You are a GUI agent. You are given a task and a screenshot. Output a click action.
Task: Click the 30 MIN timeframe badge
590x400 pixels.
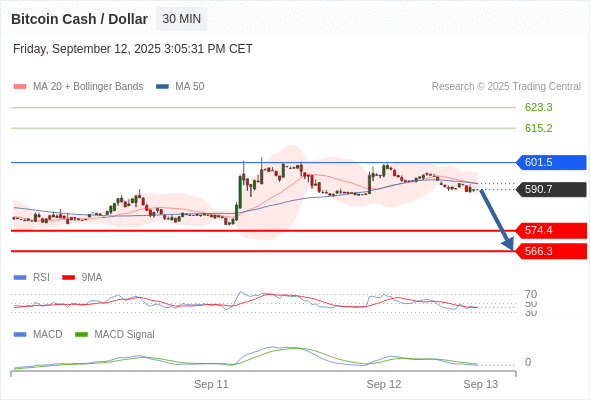click(x=181, y=19)
